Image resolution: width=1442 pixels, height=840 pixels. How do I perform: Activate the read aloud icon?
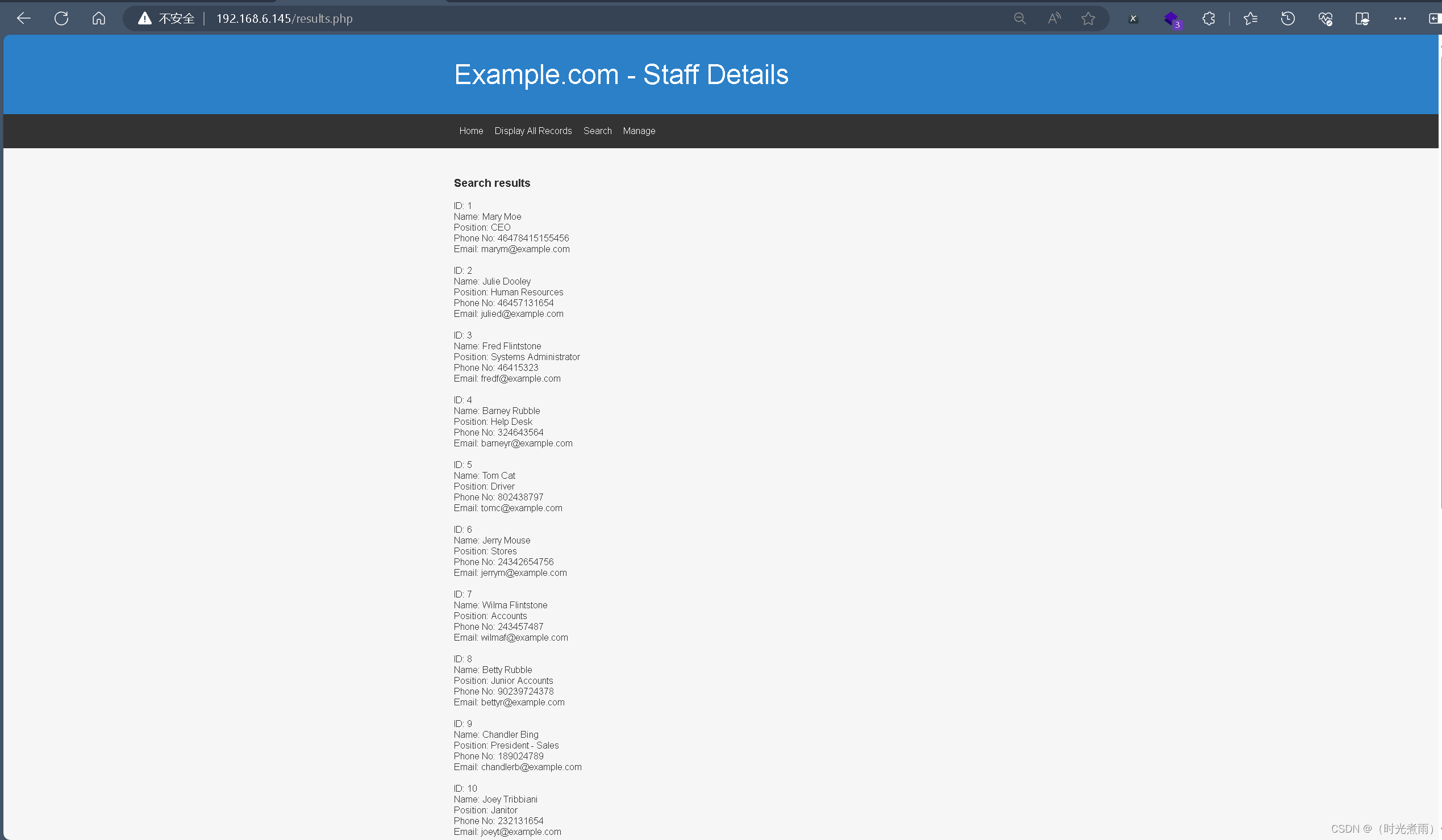(x=1054, y=18)
